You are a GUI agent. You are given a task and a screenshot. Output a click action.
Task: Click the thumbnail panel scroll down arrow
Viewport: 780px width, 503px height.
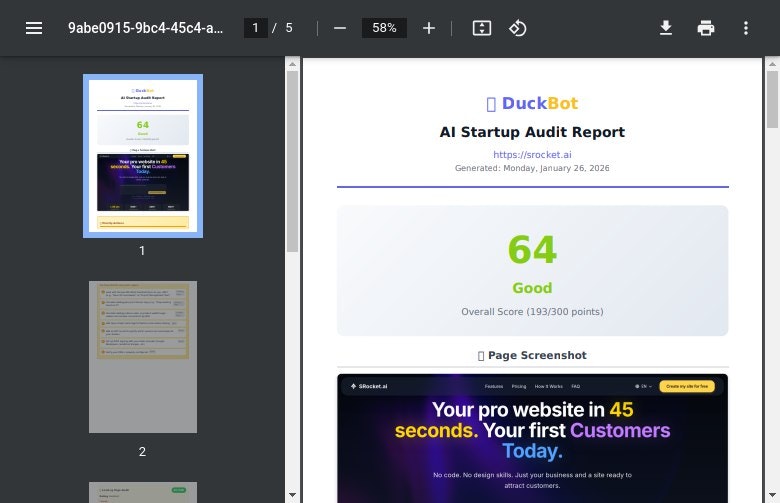coord(292,495)
